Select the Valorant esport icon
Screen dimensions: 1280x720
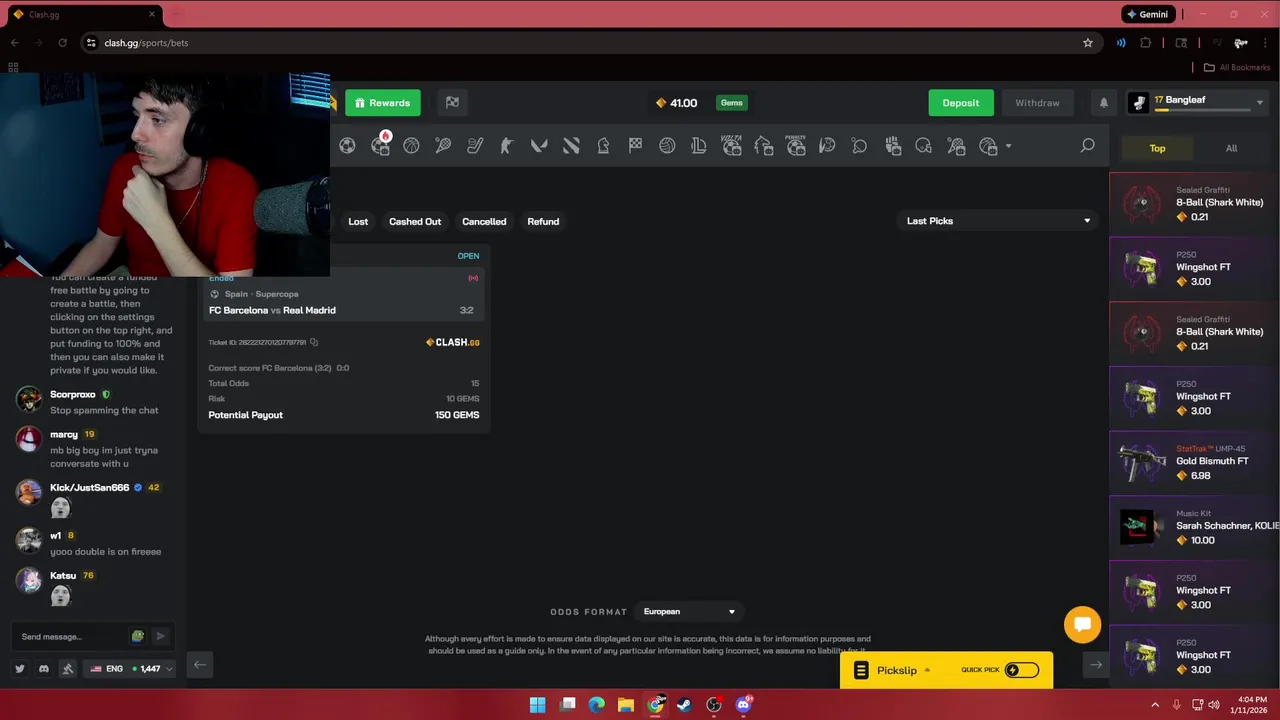point(539,146)
